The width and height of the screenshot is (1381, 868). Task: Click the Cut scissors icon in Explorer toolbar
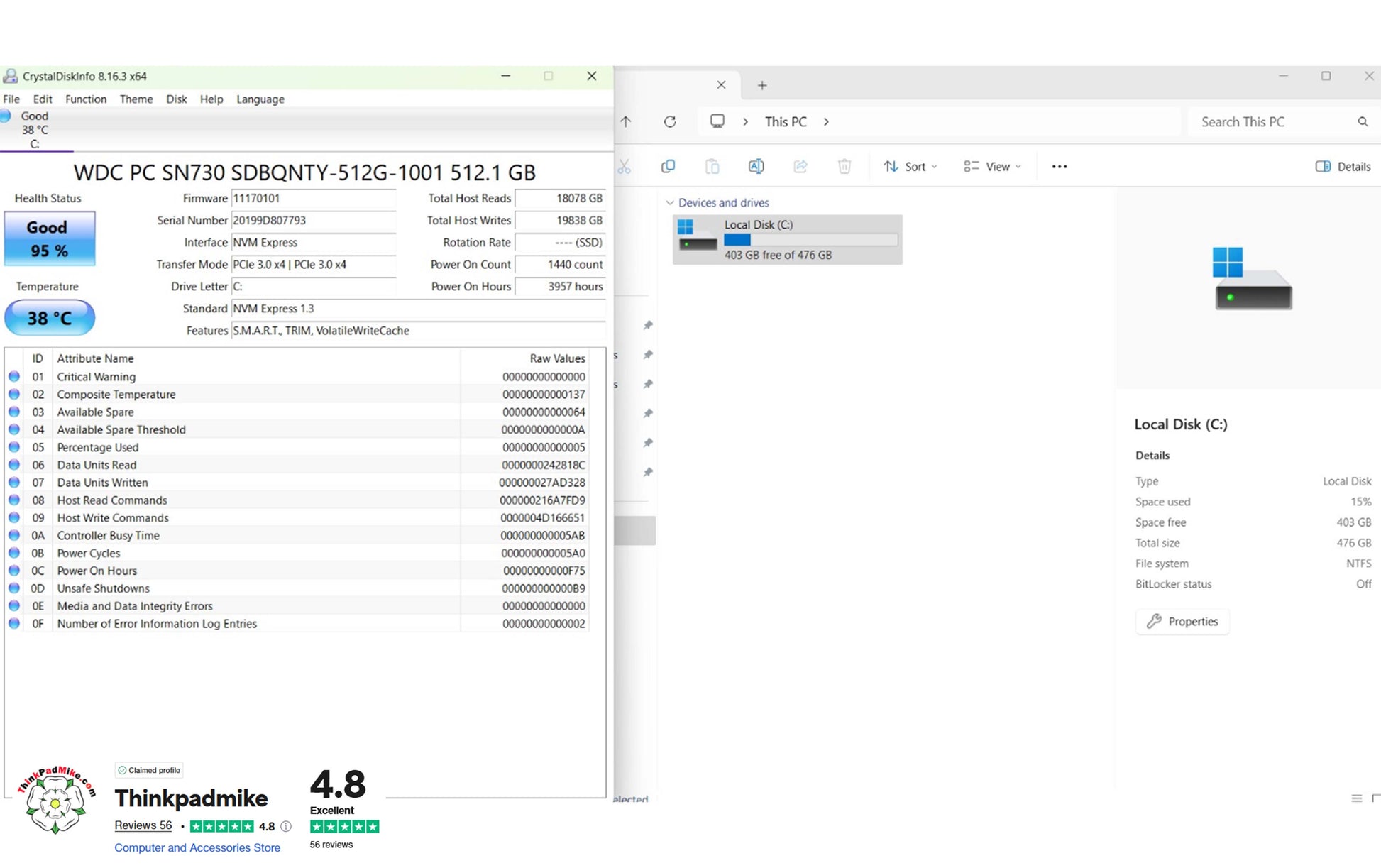(624, 166)
